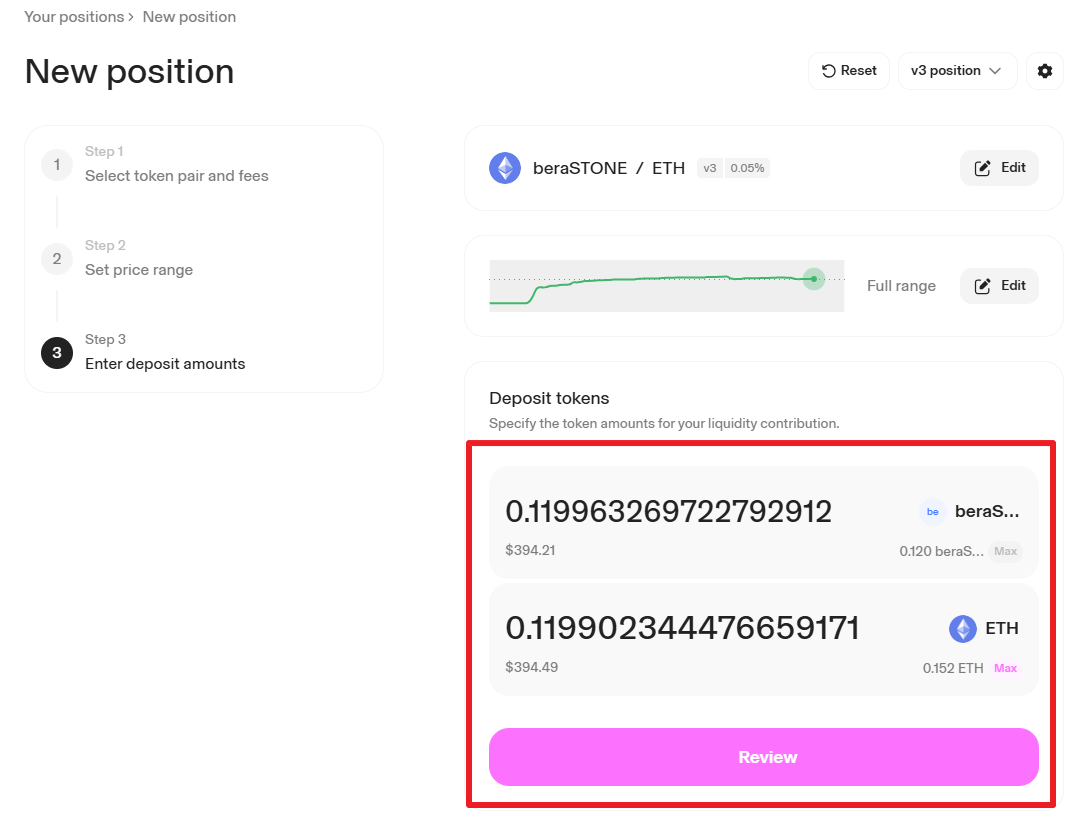Click the Reset circular arrow icon
The image size is (1065, 821).
tap(828, 71)
